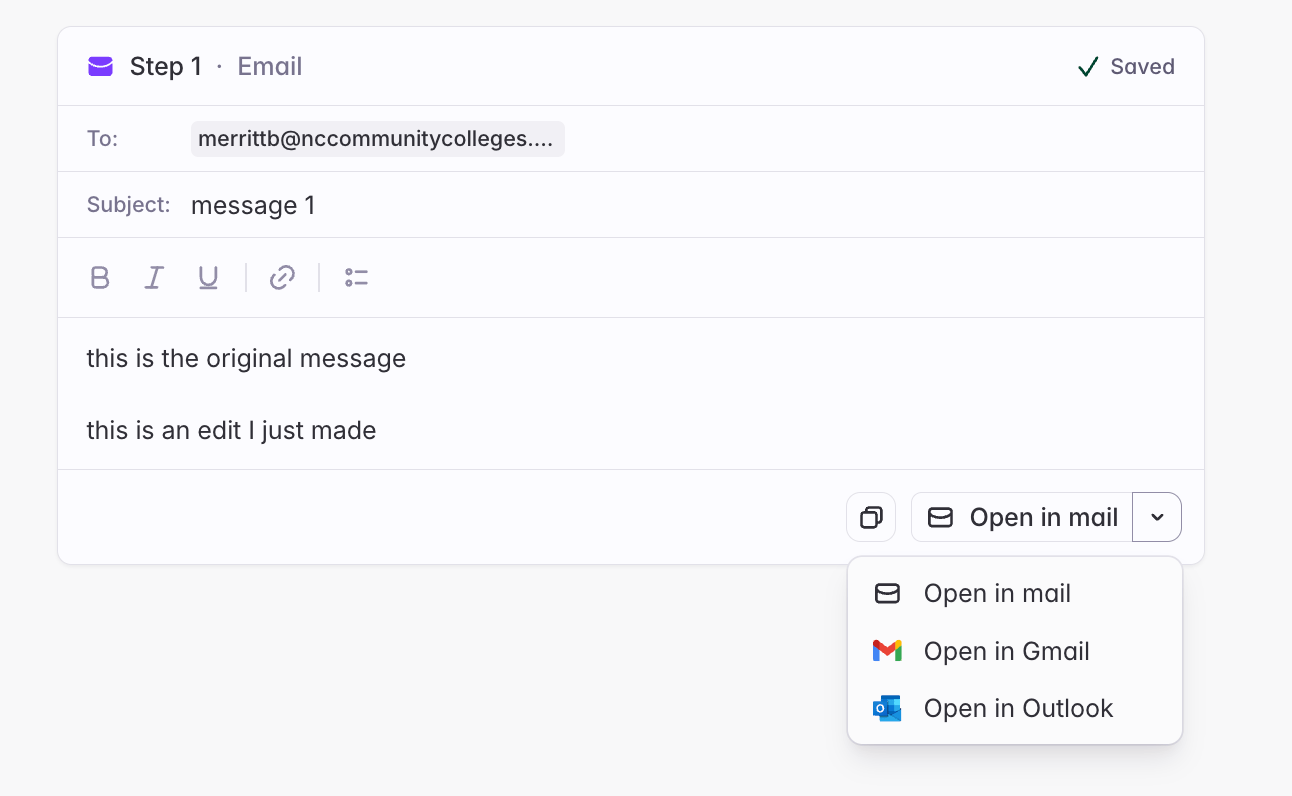Click the Gmail logo in the menu
This screenshot has width=1292, height=796.
[887, 651]
